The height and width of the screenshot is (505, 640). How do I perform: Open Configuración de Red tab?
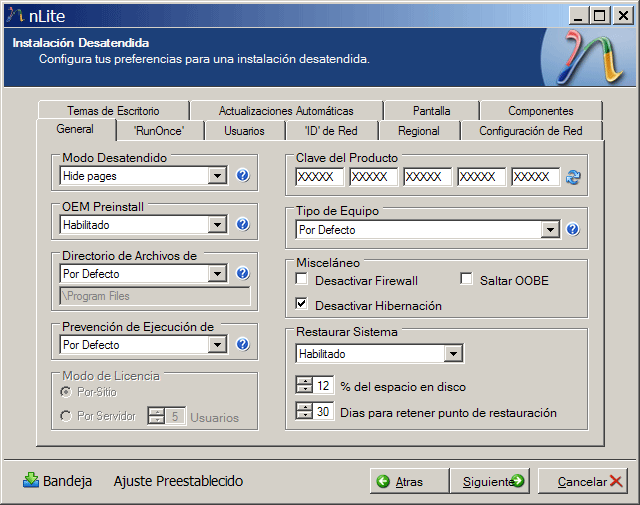tap(531, 131)
